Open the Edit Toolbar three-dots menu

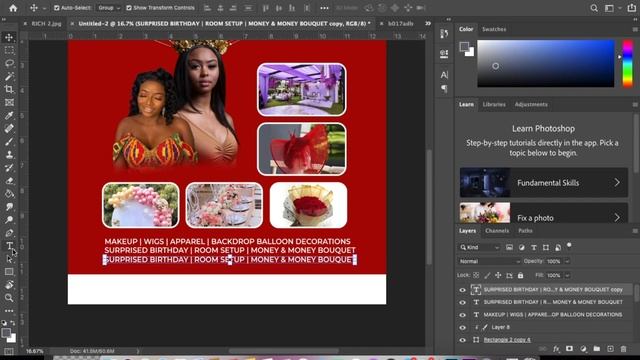tap(9, 311)
